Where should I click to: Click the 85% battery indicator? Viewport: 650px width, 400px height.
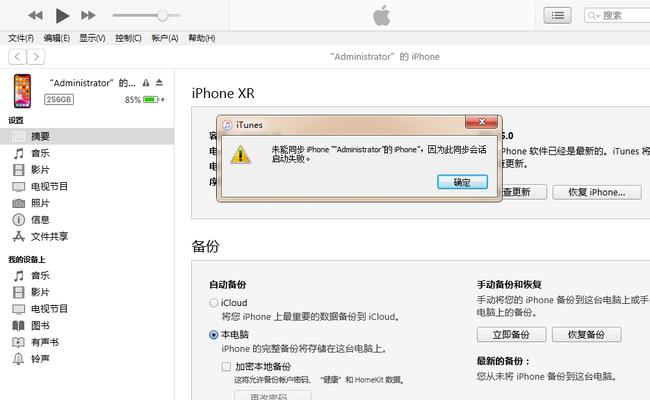click(145, 99)
